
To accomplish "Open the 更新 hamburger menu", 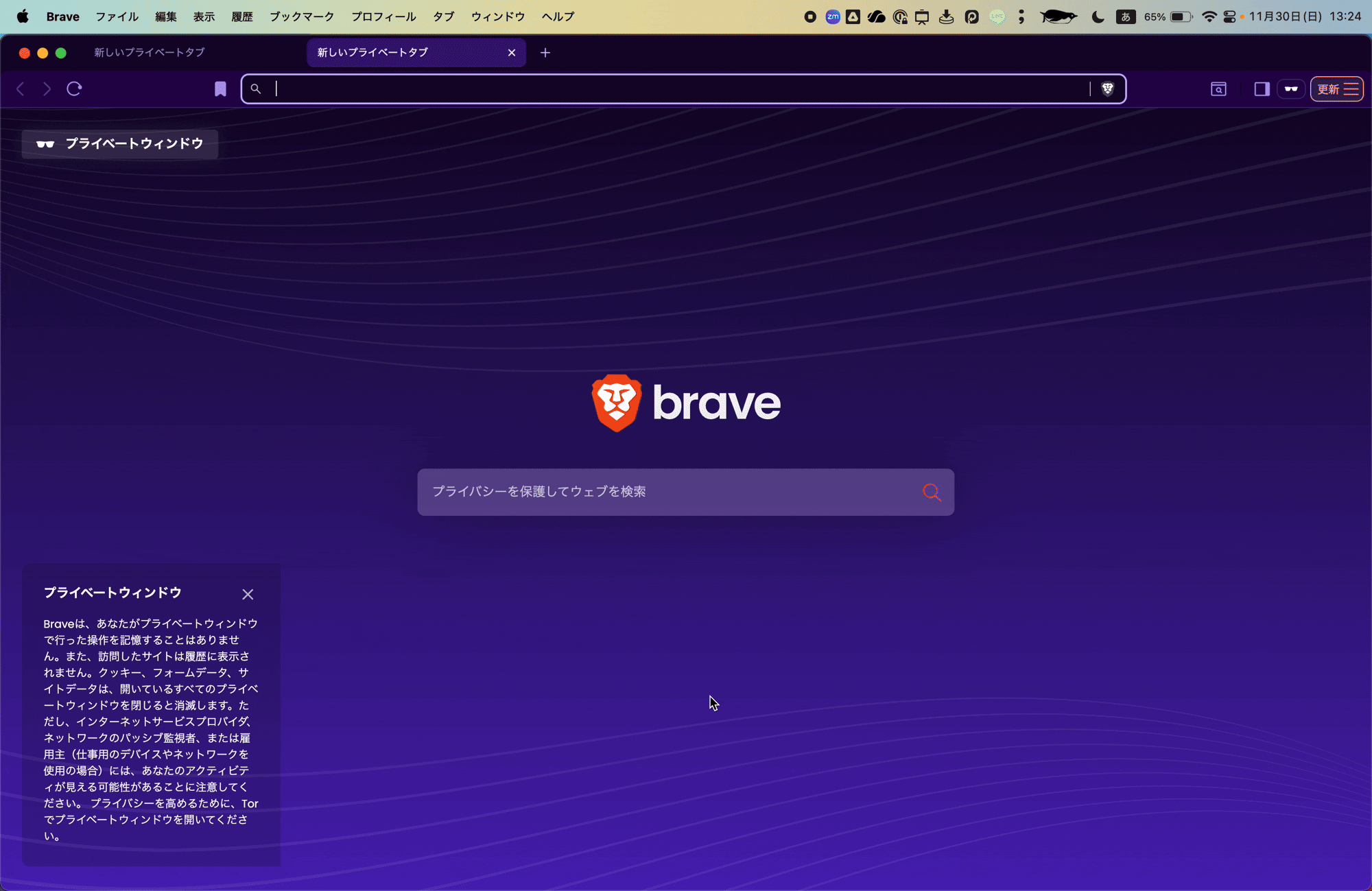I will pyautogui.click(x=1337, y=89).
